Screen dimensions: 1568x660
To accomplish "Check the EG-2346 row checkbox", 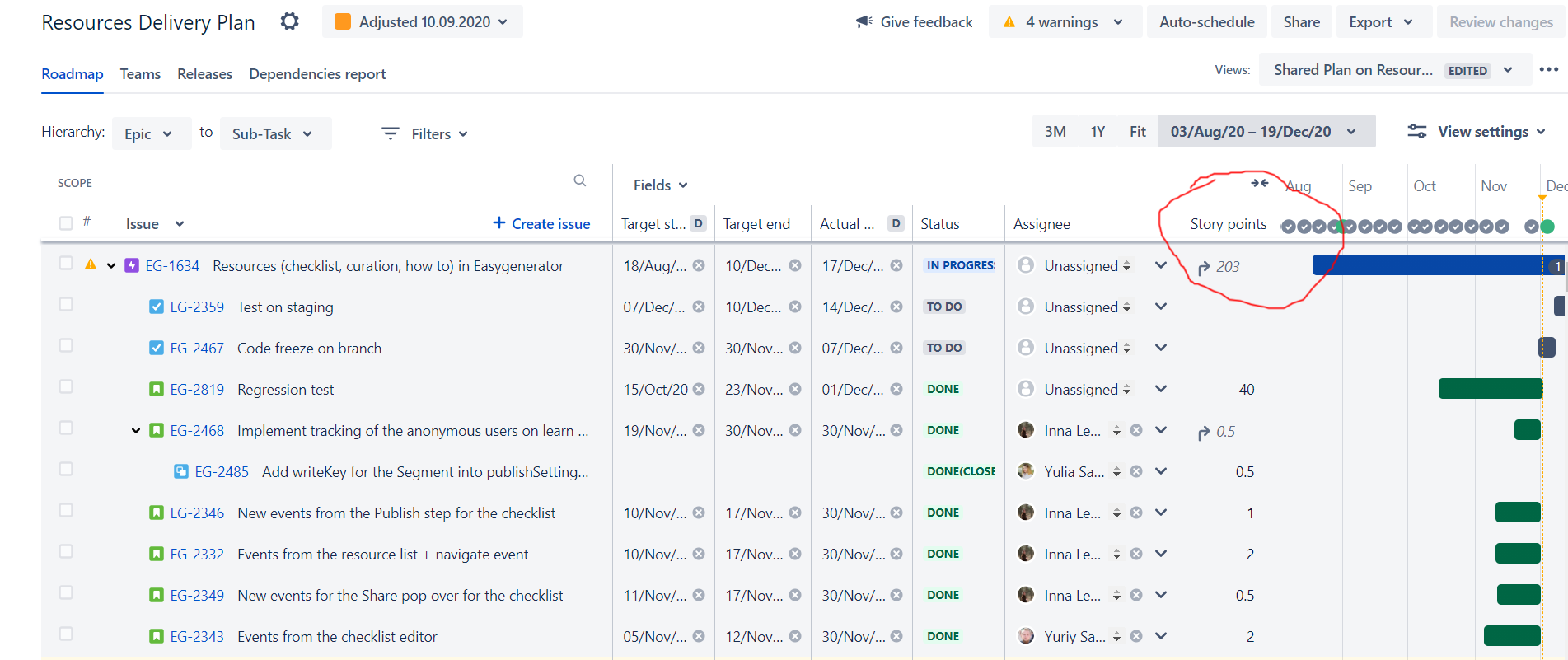I will [66, 510].
